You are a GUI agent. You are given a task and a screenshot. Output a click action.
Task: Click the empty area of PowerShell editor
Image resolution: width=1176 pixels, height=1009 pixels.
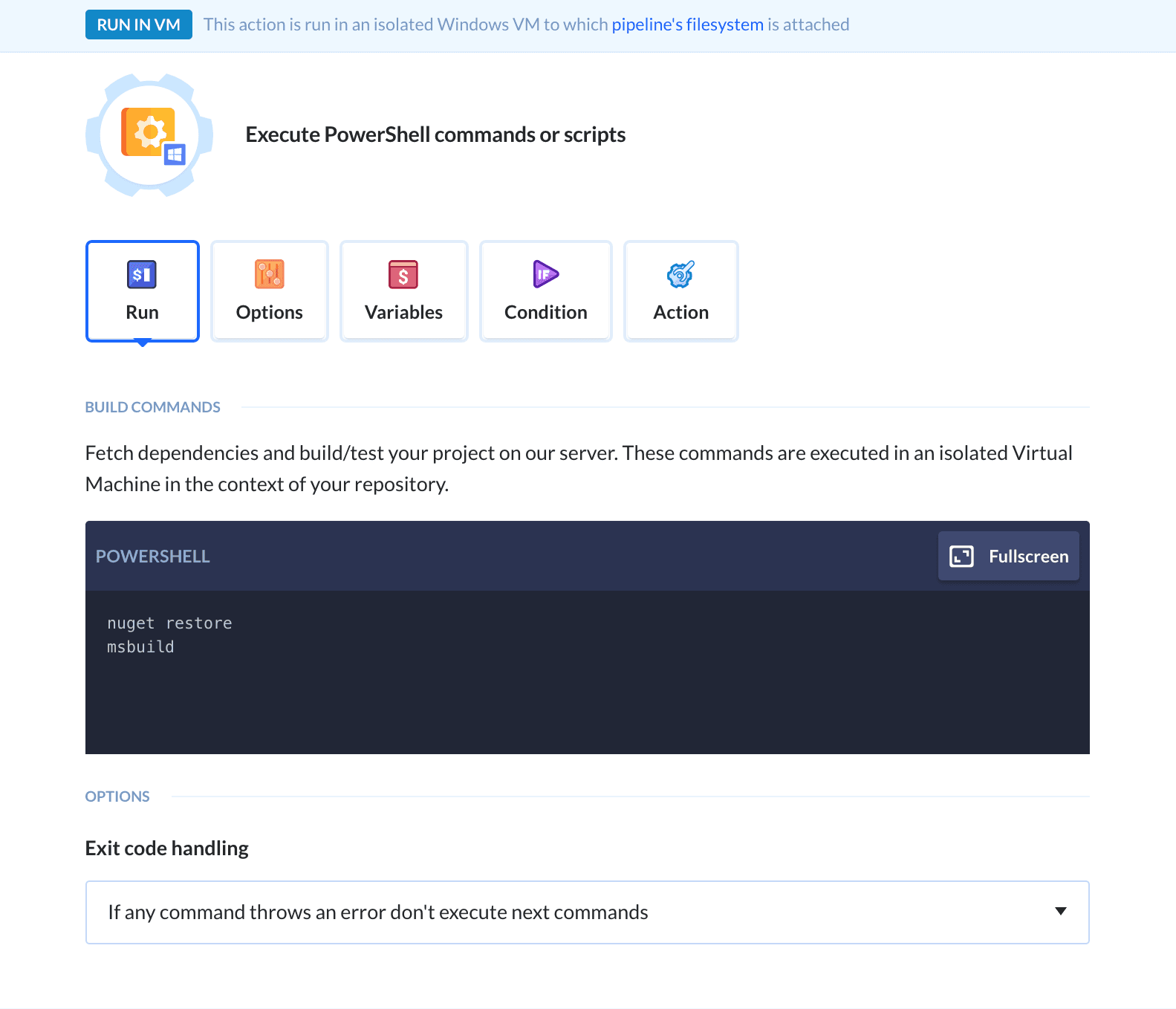point(587,706)
